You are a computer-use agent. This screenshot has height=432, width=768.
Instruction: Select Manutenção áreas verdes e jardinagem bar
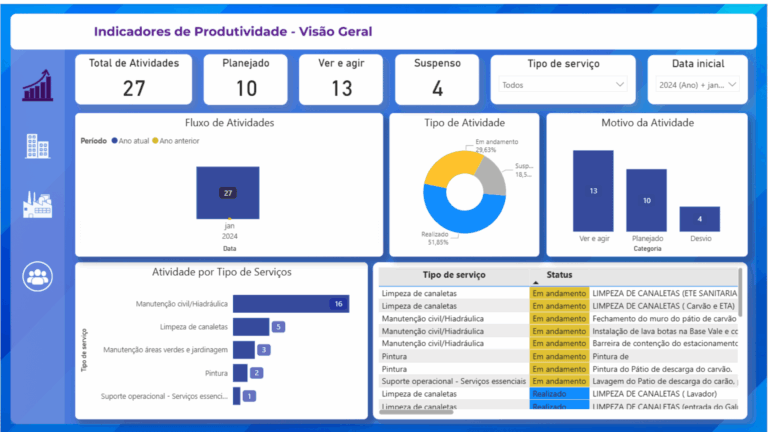[244, 350]
